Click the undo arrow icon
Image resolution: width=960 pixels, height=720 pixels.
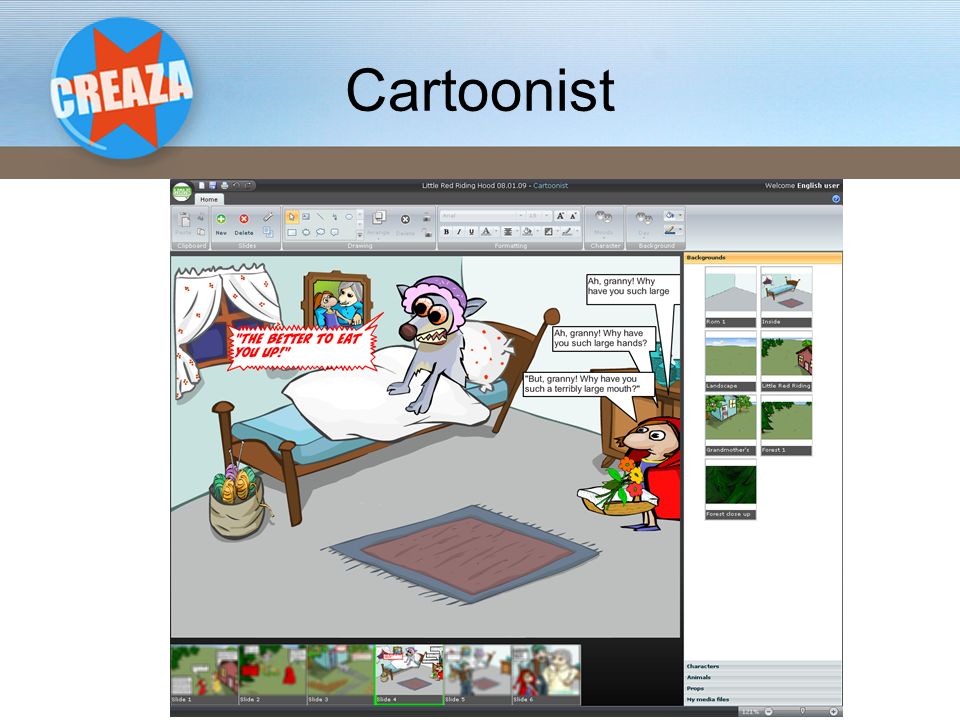pos(236,185)
